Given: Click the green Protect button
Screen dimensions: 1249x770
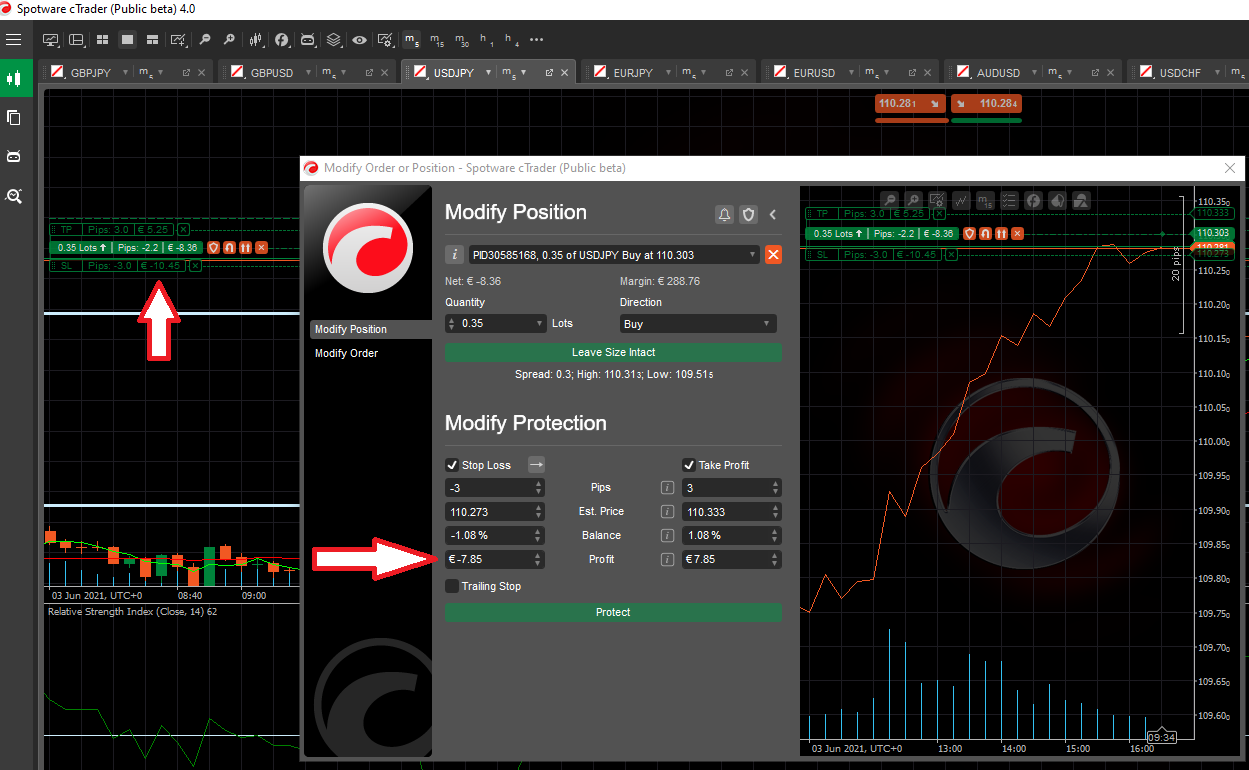Looking at the screenshot, I should [x=613, y=612].
